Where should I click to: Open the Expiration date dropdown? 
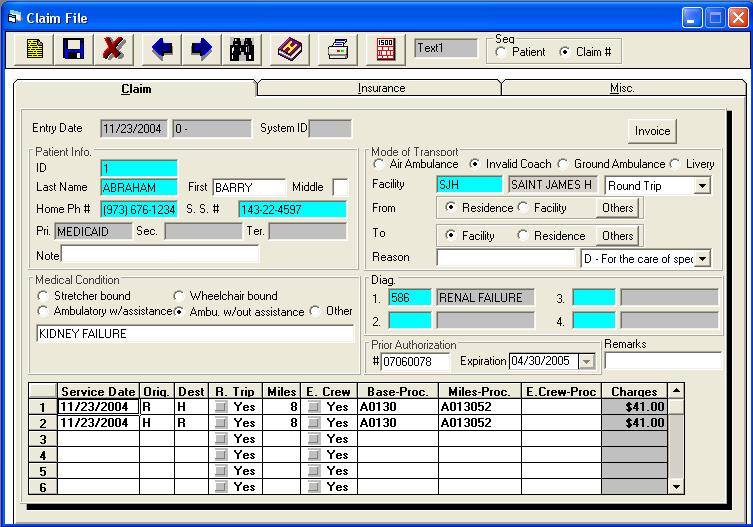(x=586, y=361)
